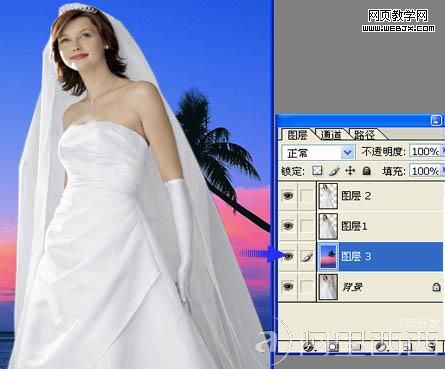Add a layer mask to 图层 3
This screenshot has height=369, width=445.
pyautogui.click(x=333, y=347)
